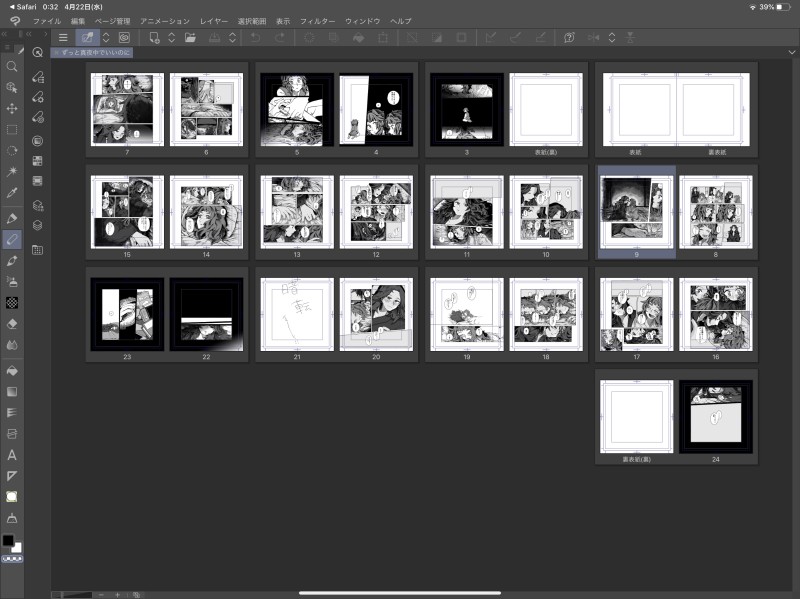Open the ページ管理 menu
Screen dimensions: 800x599
coord(113,21)
